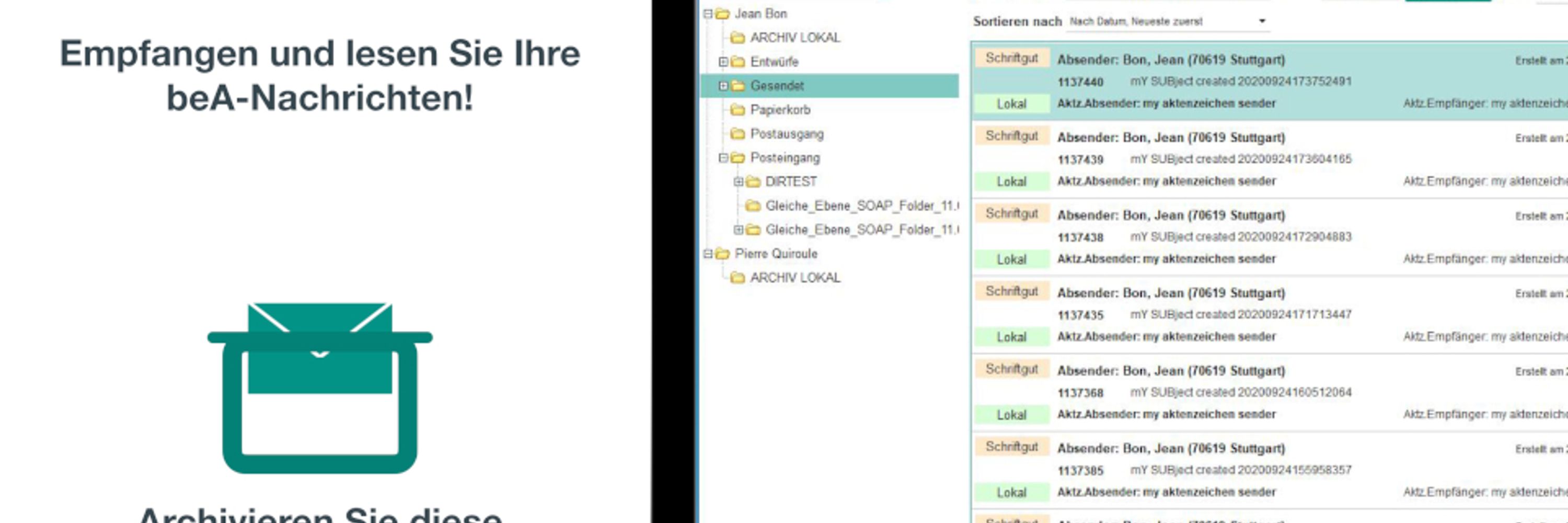
Task: Click Aktz.Absender text in message 1137439
Action: click(1166, 181)
